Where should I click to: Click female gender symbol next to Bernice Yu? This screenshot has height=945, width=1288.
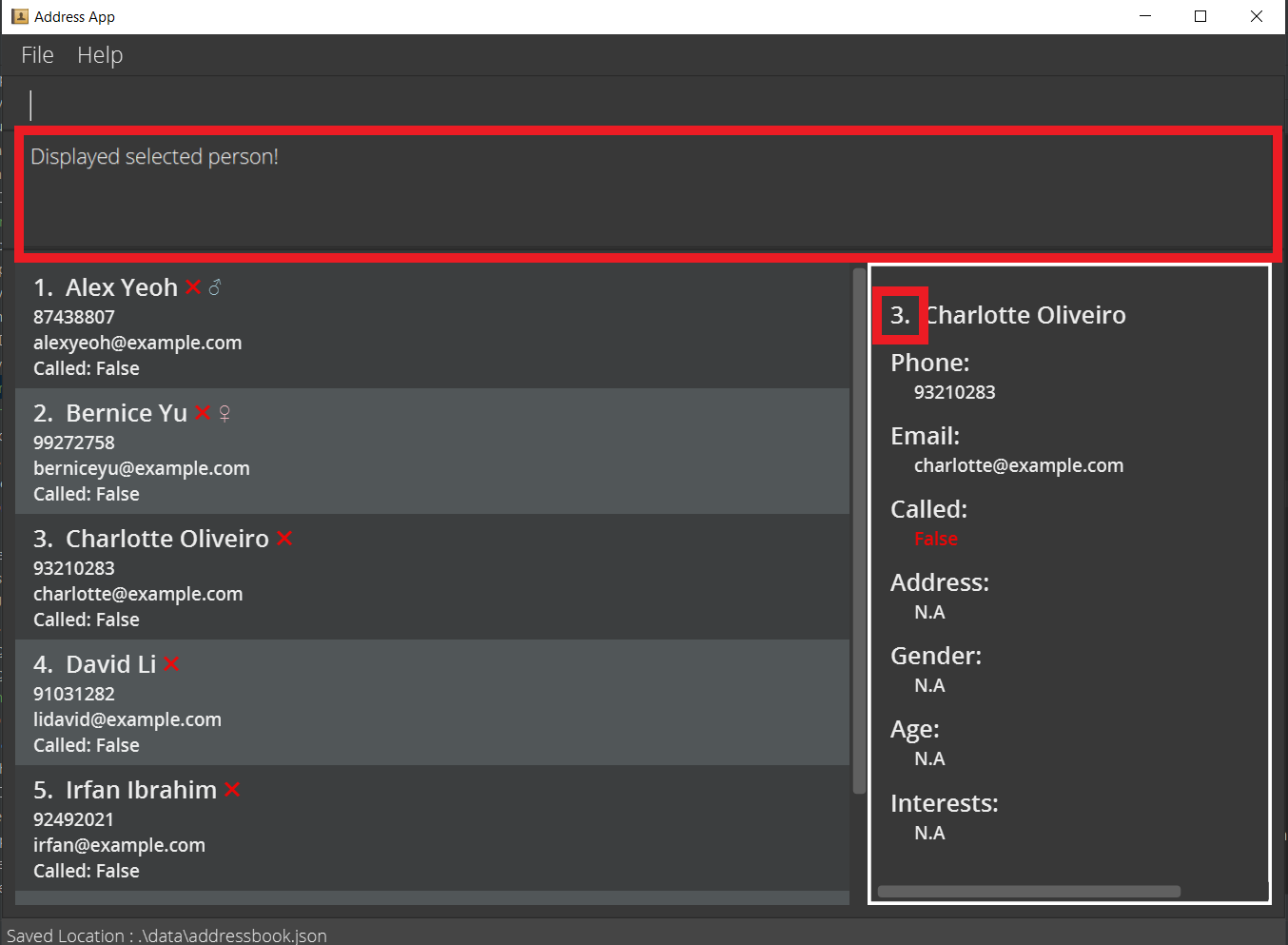[x=224, y=413]
